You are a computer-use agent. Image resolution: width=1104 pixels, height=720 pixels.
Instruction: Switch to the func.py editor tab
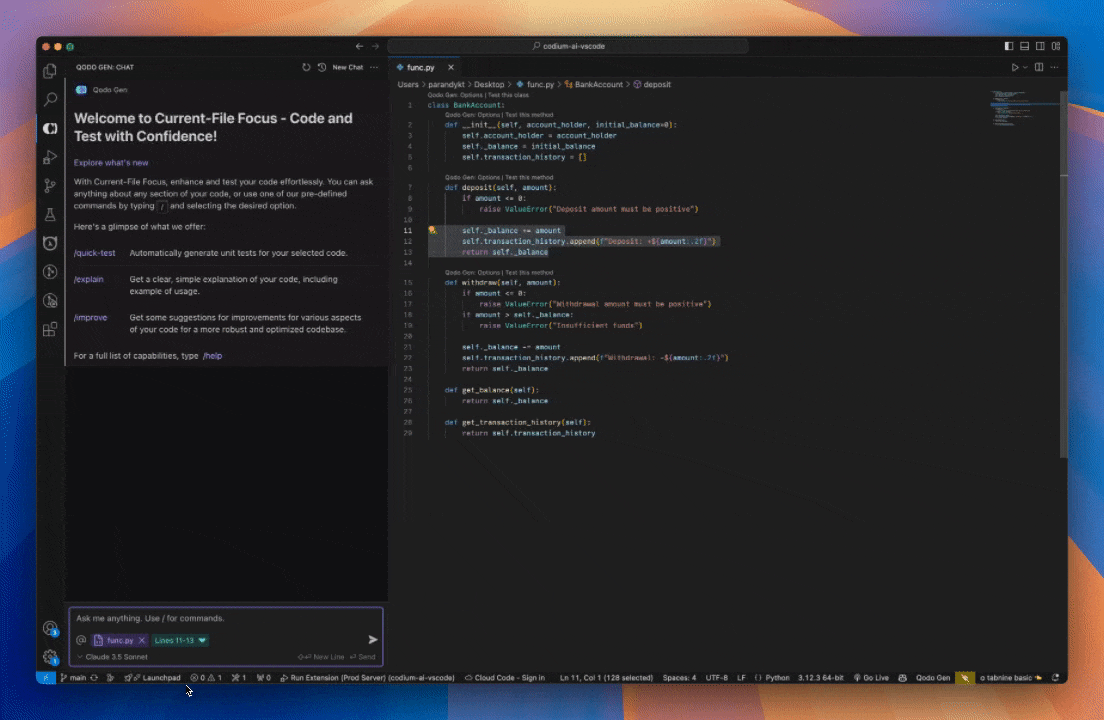tap(420, 68)
